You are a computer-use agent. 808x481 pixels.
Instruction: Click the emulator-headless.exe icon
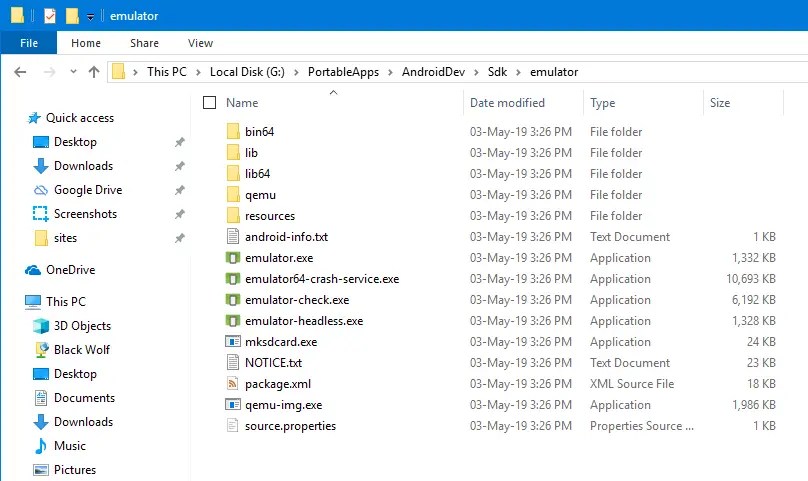pos(233,321)
